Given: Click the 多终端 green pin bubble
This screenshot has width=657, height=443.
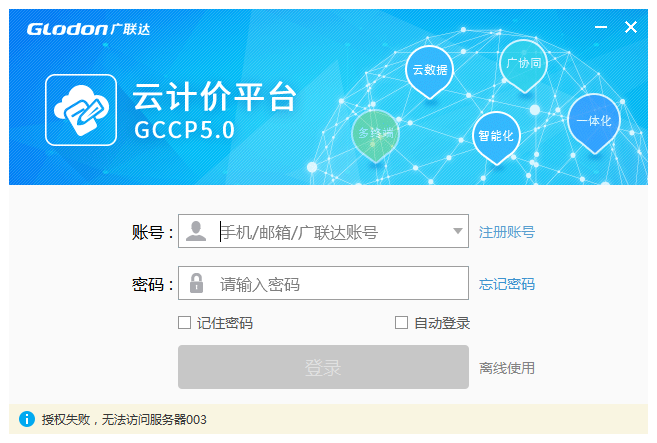Looking at the screenshot, I should tap(375, 135).
